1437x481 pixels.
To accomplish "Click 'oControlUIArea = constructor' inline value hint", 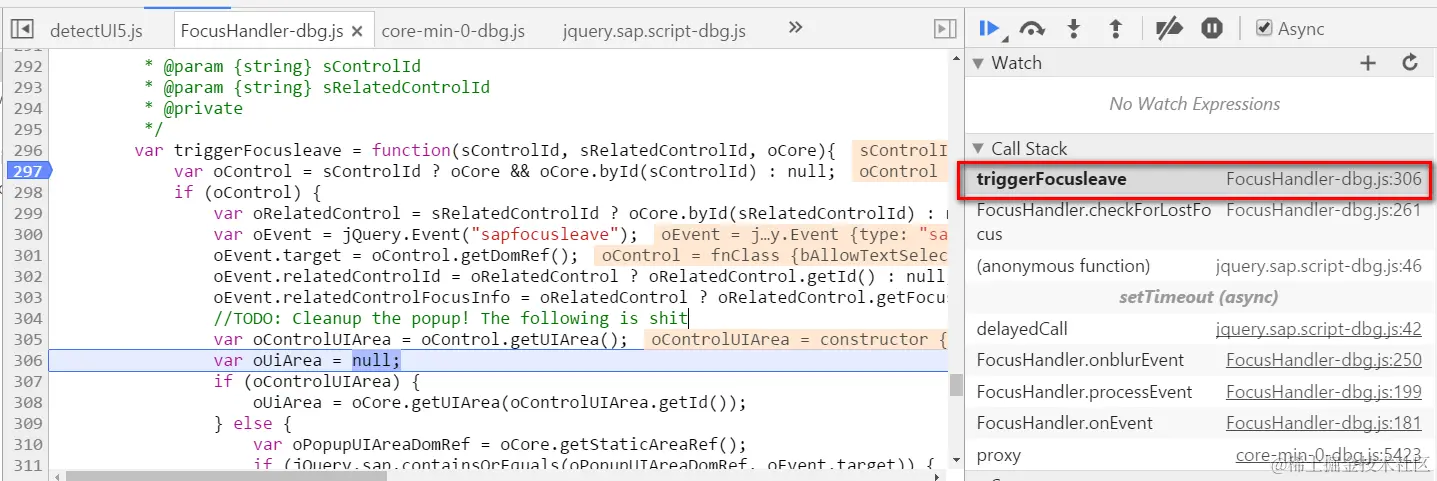I will (798, 339).
